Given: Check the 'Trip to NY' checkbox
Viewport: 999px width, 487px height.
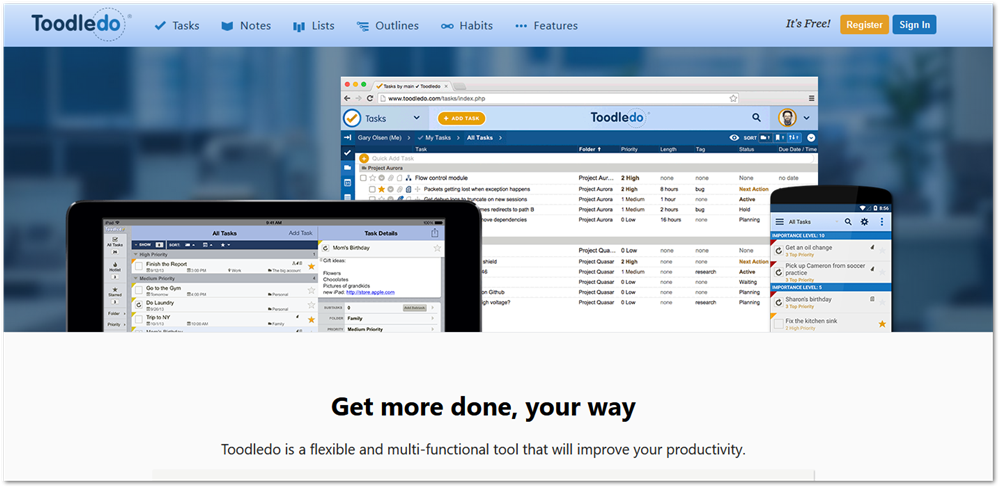Looking at the screenshot, I should pos(138,320).
